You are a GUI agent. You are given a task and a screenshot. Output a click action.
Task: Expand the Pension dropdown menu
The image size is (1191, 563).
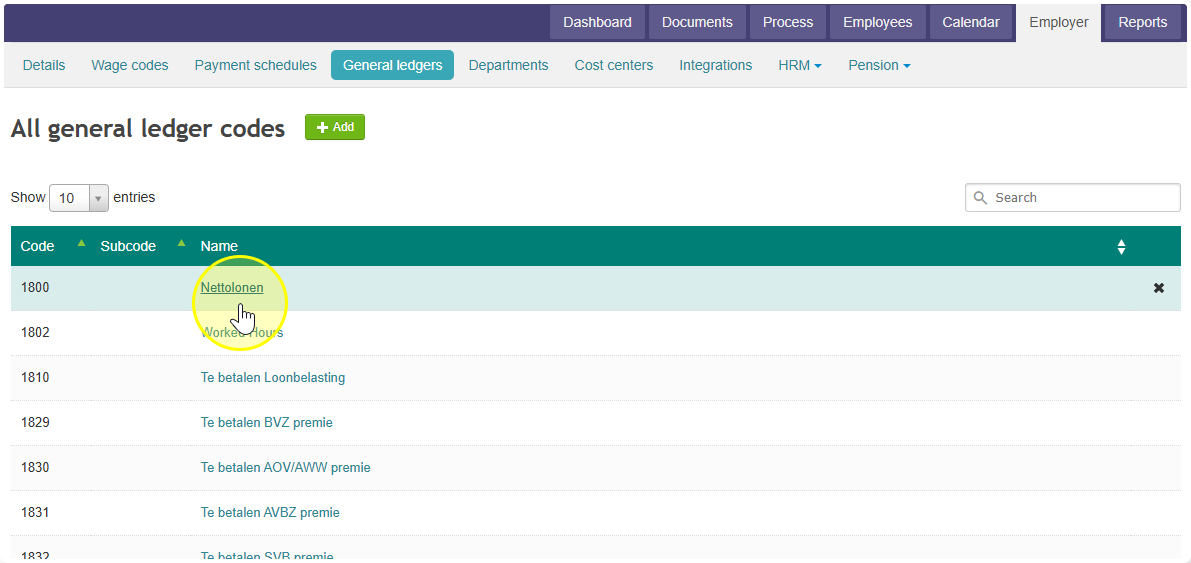pos(879,65)
